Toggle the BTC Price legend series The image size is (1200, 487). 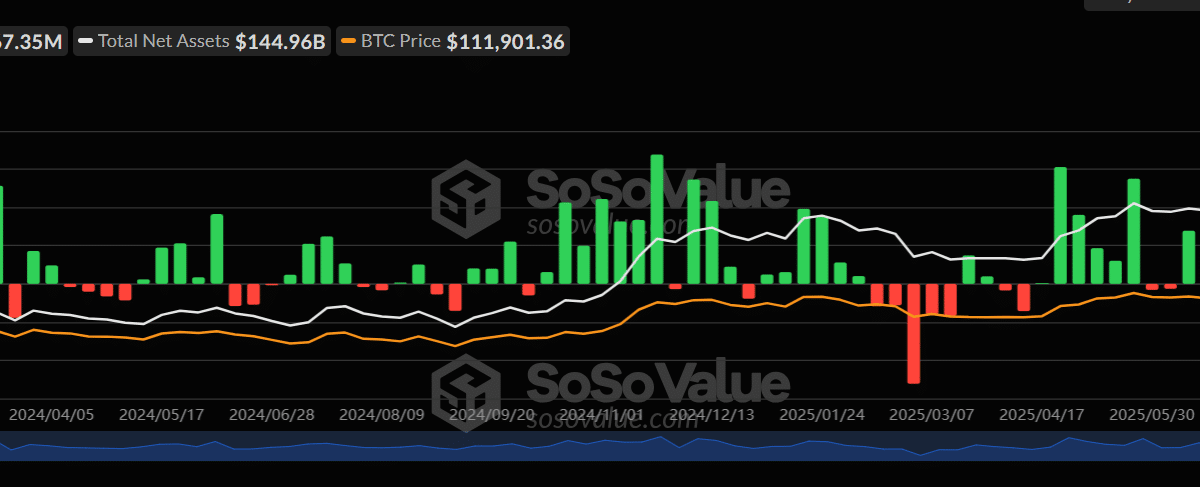(453, 42)
